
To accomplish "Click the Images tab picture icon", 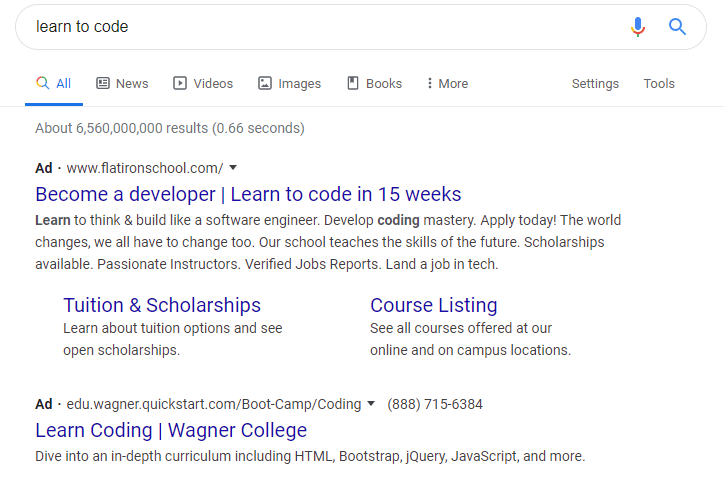I will [x=265, y=83].
